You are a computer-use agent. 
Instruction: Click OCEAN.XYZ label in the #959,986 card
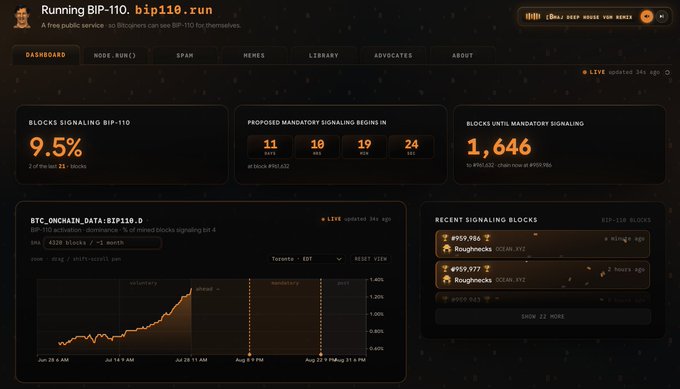tap(510, 249)
